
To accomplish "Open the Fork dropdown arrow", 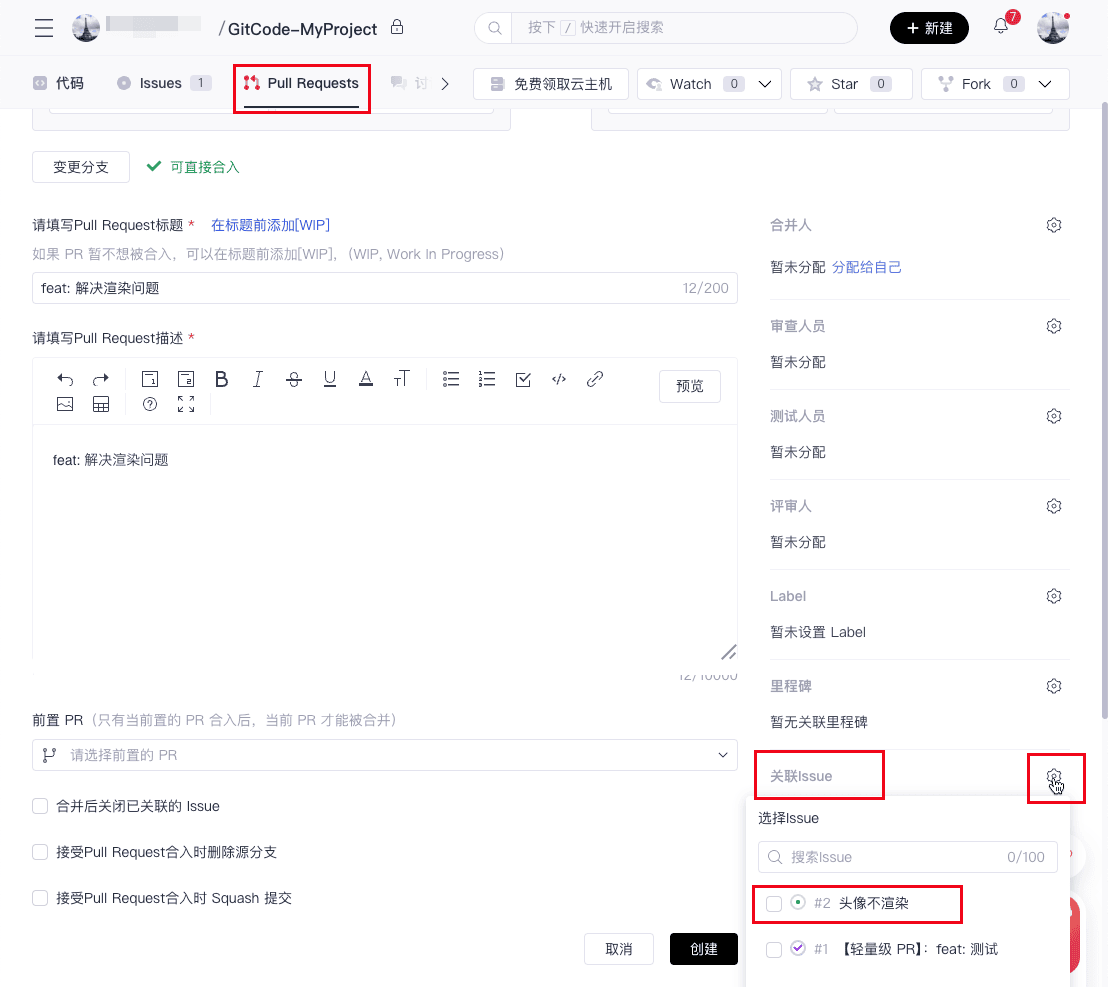I will tap(1045, 84).
